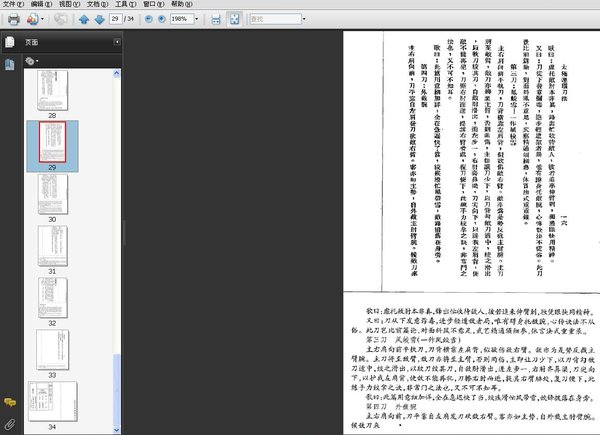Click the Print icon in the toolbar
Viewport: 600px width, 435px height.
[x=14, y=19]
